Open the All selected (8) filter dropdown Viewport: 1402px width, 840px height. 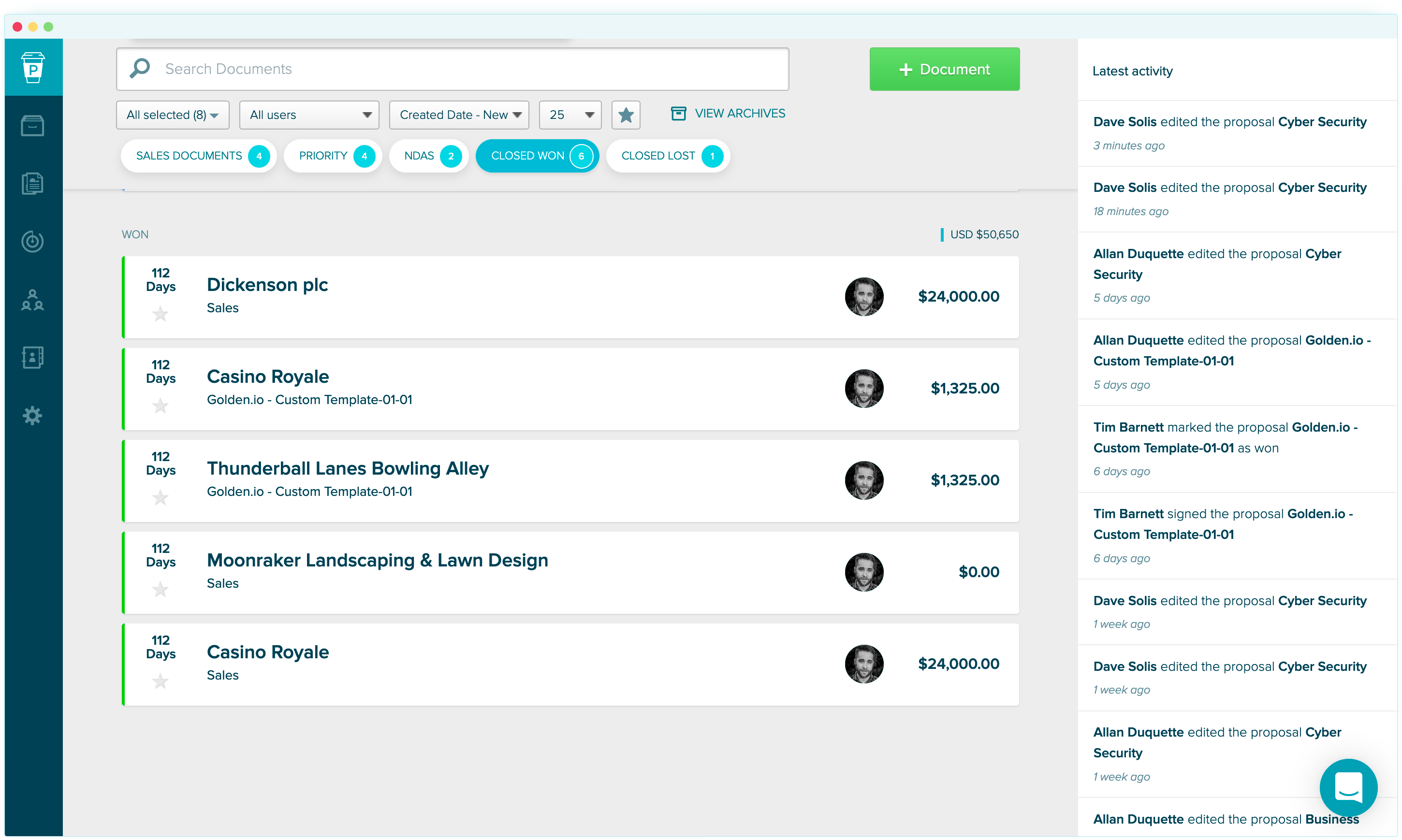[x=172, y=115]
